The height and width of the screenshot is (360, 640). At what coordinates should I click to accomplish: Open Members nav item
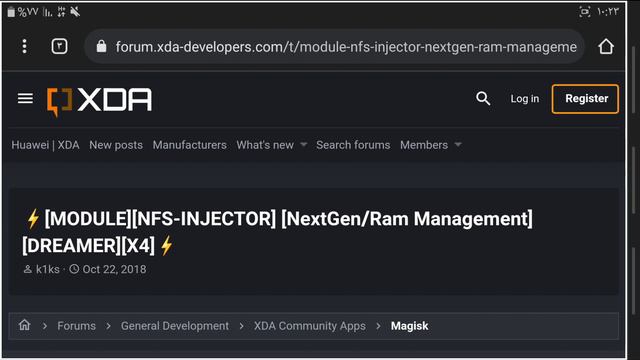[x=424, y=145]
